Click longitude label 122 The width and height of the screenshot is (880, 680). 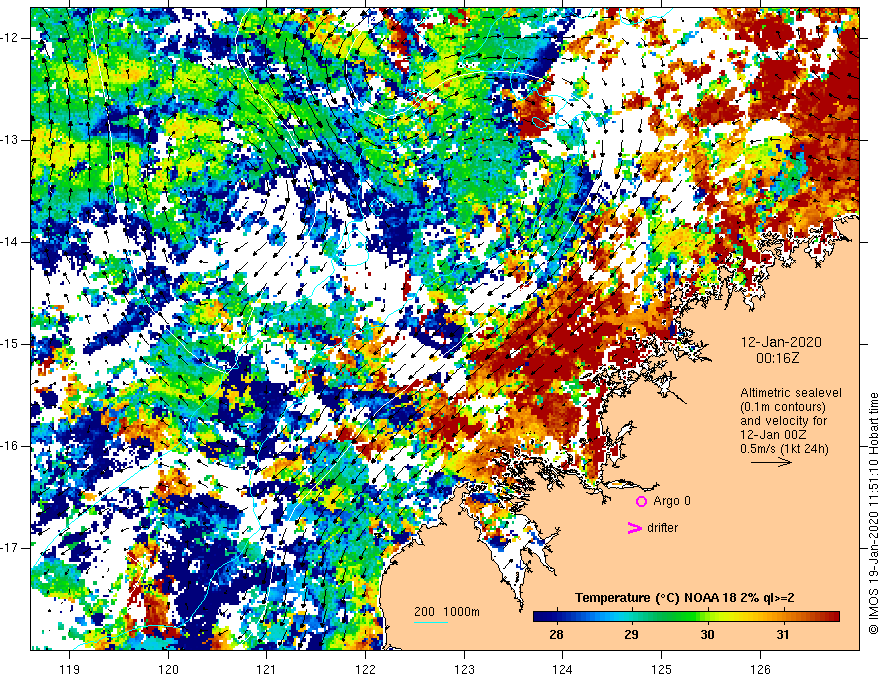coord(365,669)
